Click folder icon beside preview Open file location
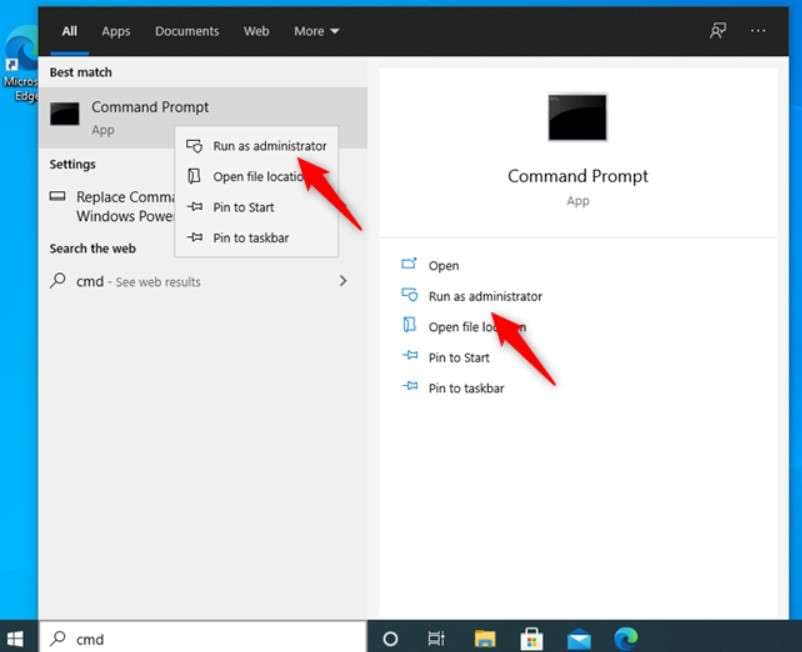Screen dimensions: 802x652 [x=410, y=324]
